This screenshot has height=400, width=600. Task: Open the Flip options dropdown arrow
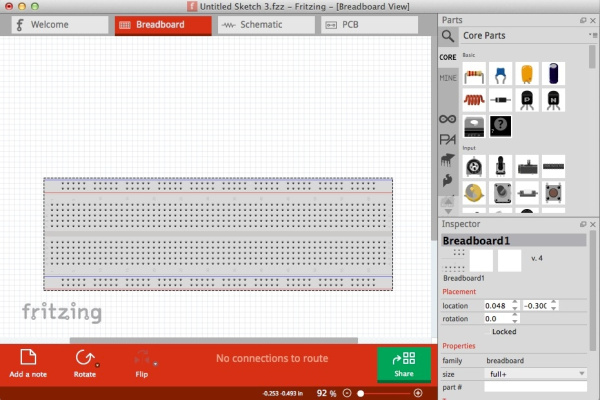tap(155, 364)
